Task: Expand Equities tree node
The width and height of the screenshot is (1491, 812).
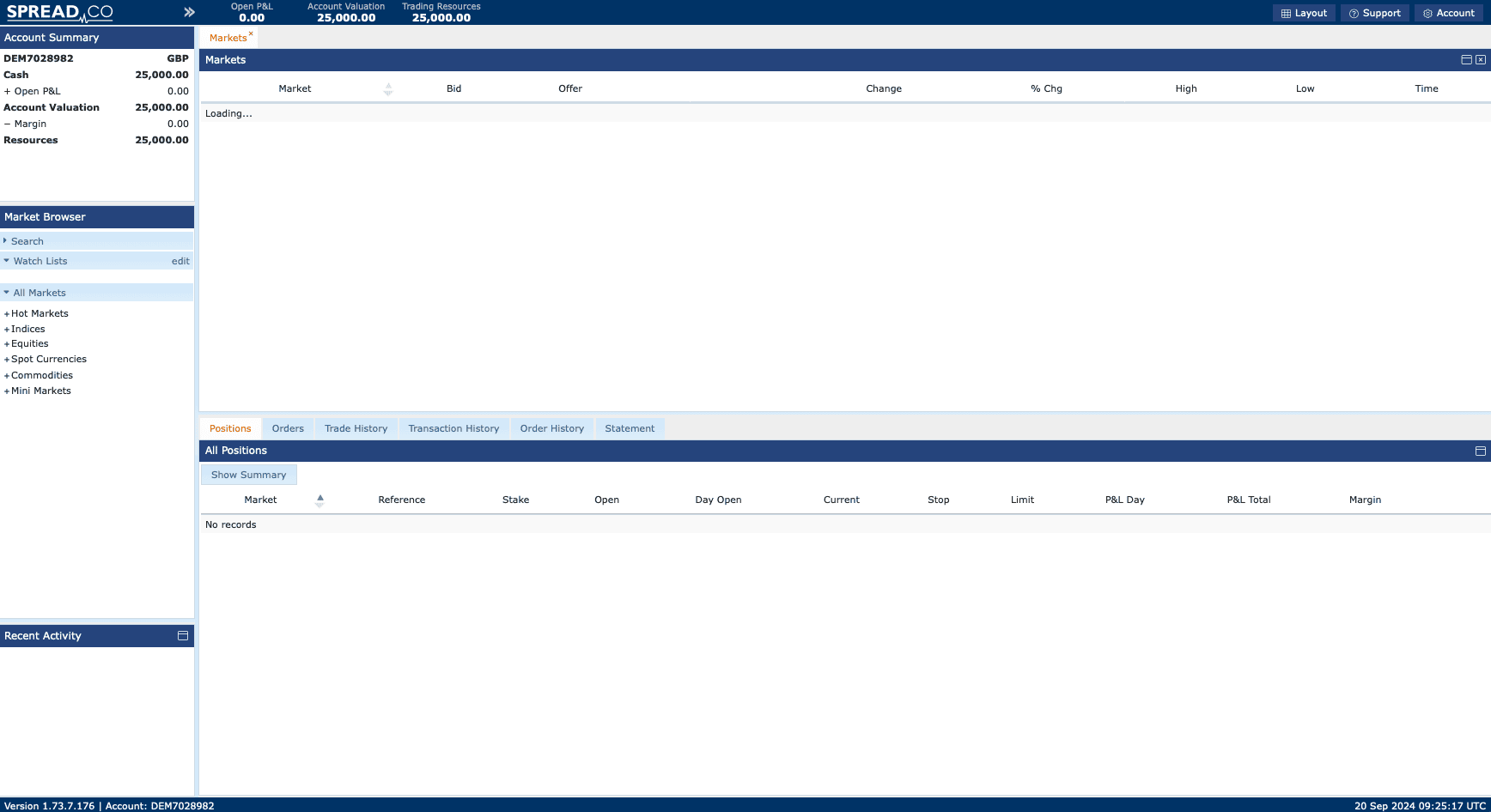Action: click(x=7, y=344)
